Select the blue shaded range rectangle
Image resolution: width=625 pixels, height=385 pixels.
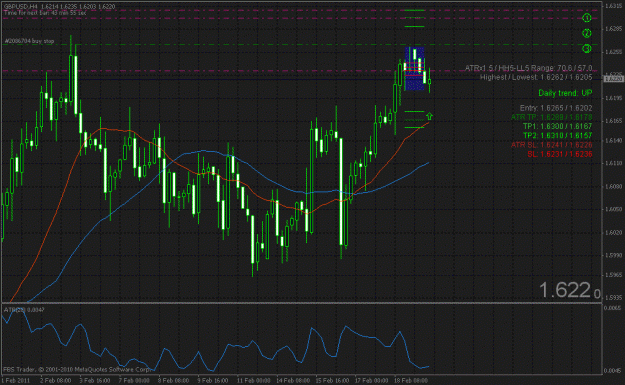414,69
